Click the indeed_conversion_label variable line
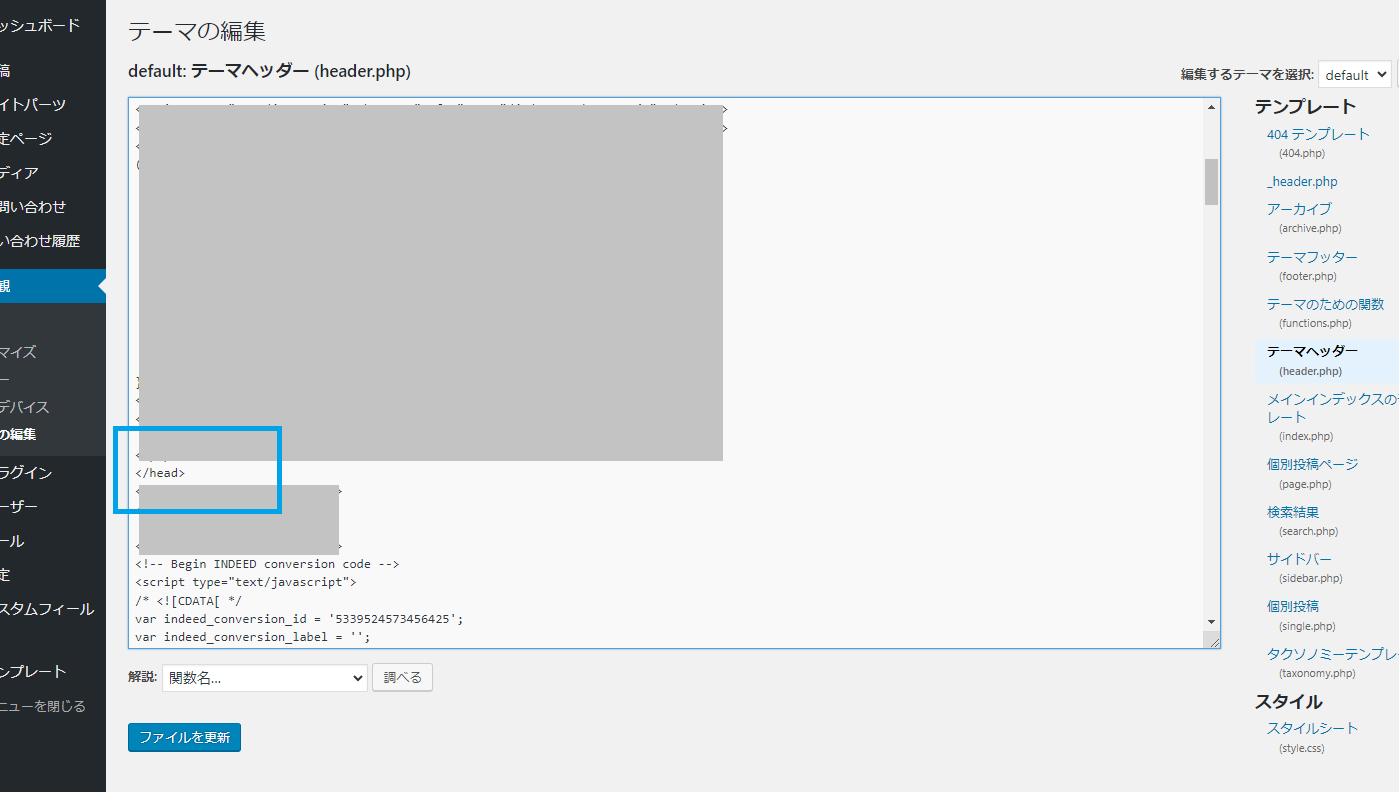Screen dimensions: 1399x792 click(x=253, y=637)
